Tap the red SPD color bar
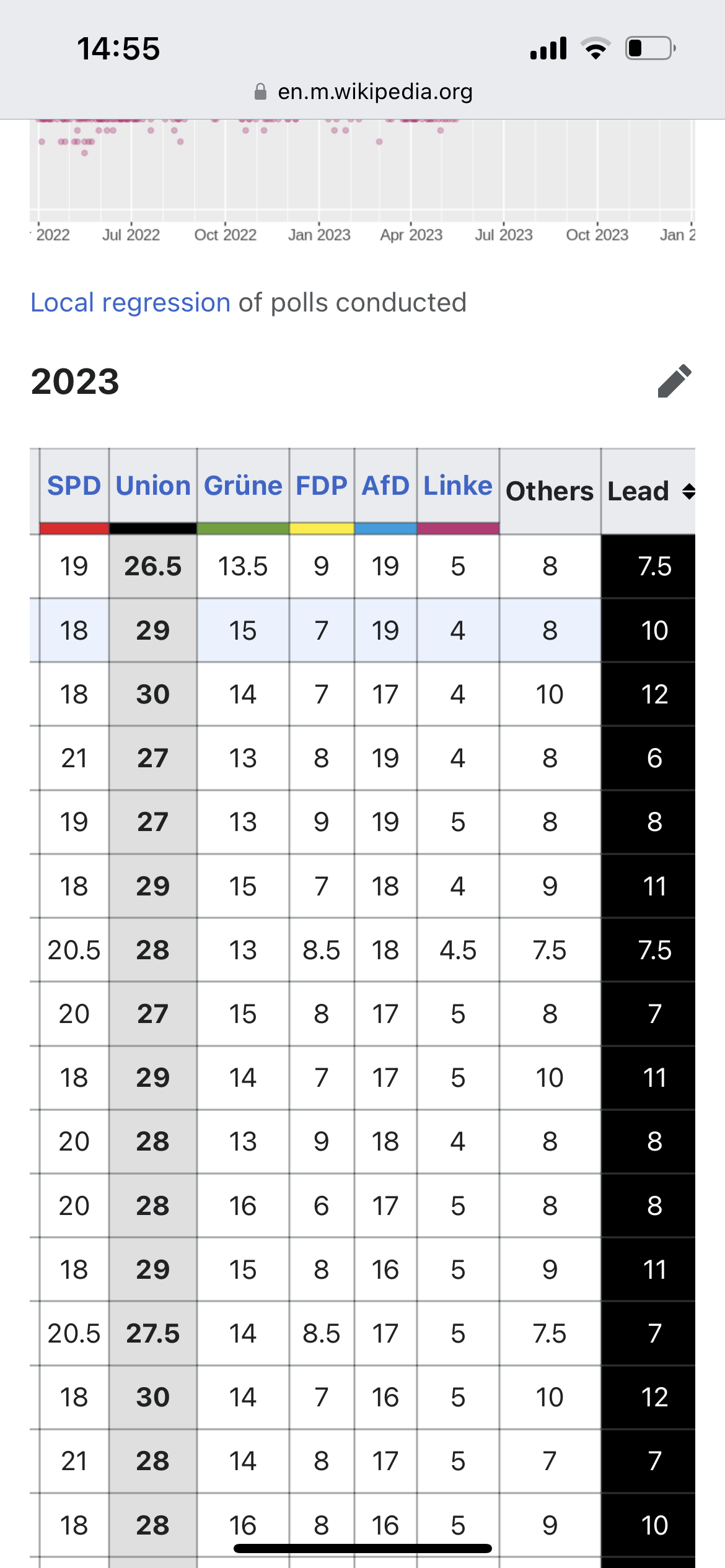 (74, 528)
